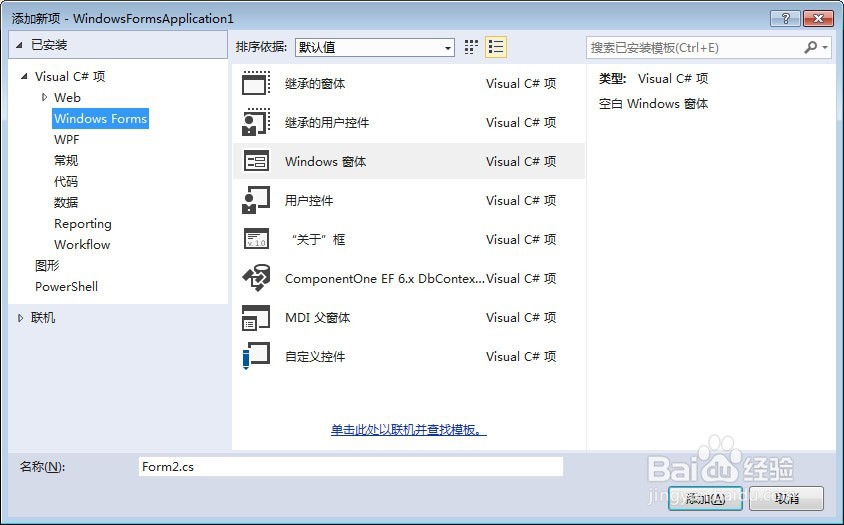Select the 常规 category
The width and height of the screenshot is (844, 525).
pos(66,160)
